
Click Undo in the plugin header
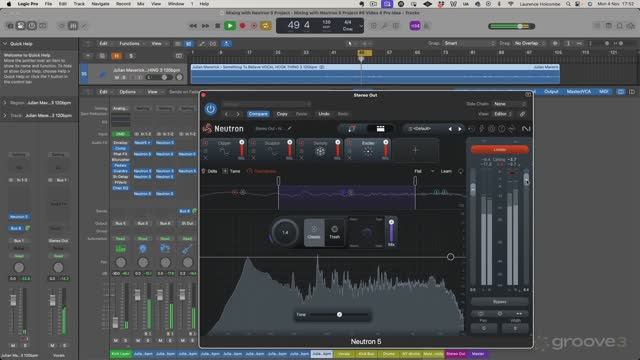pyautogui.click(x=324, y=114)
